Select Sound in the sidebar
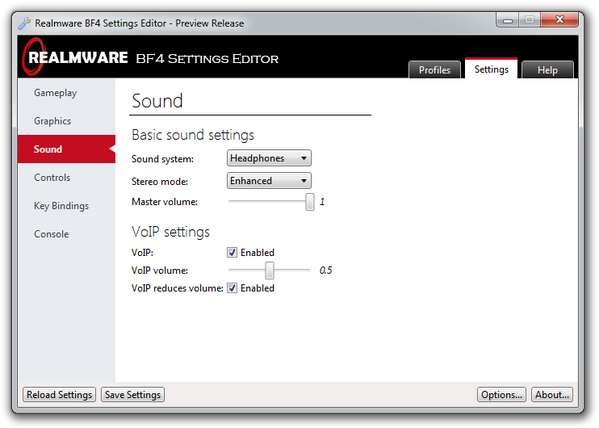Screen dimensions: 599x428 point(66,149)
